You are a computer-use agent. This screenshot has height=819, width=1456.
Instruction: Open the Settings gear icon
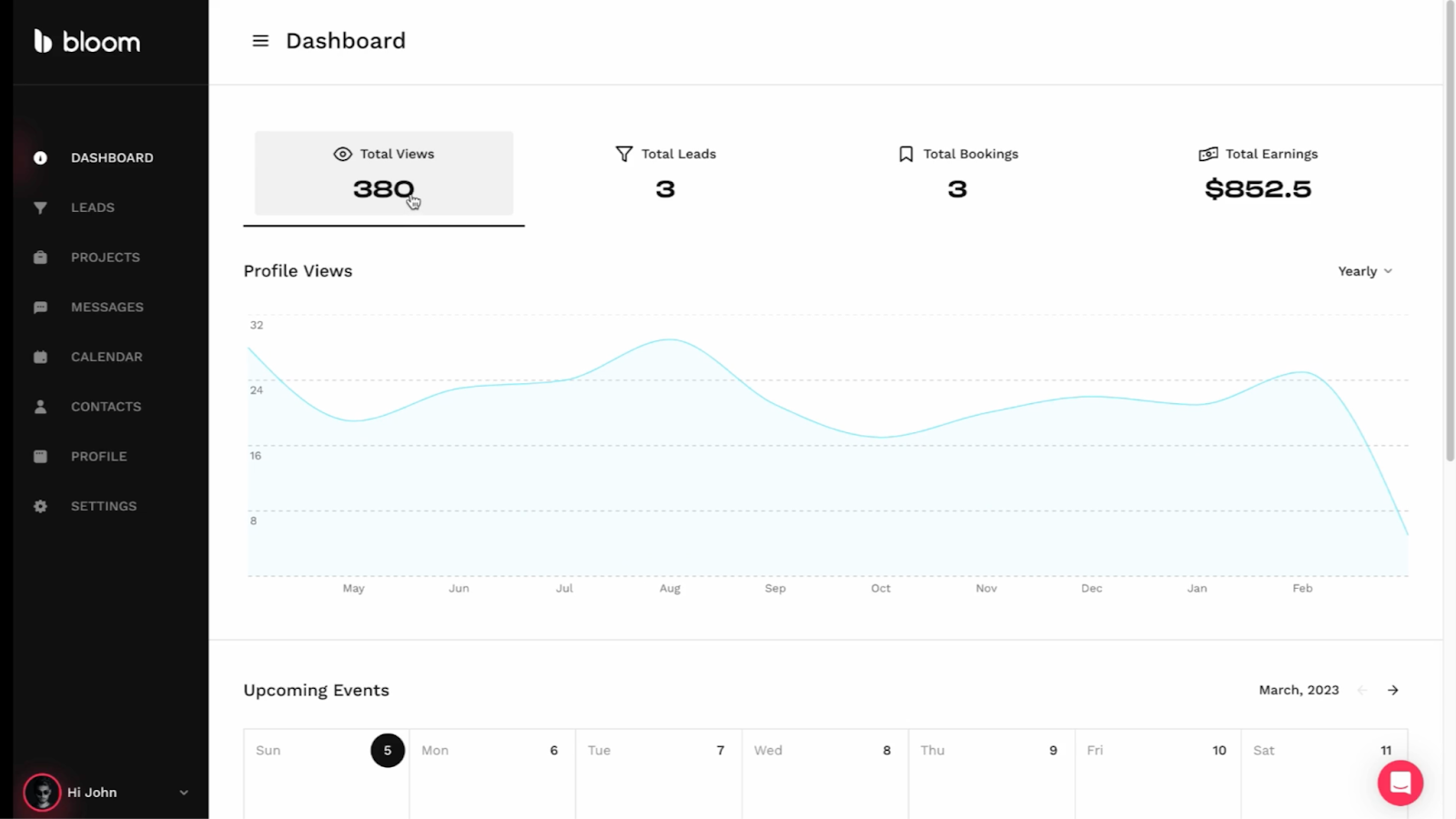pyautogui.click(x=40, y=506)
